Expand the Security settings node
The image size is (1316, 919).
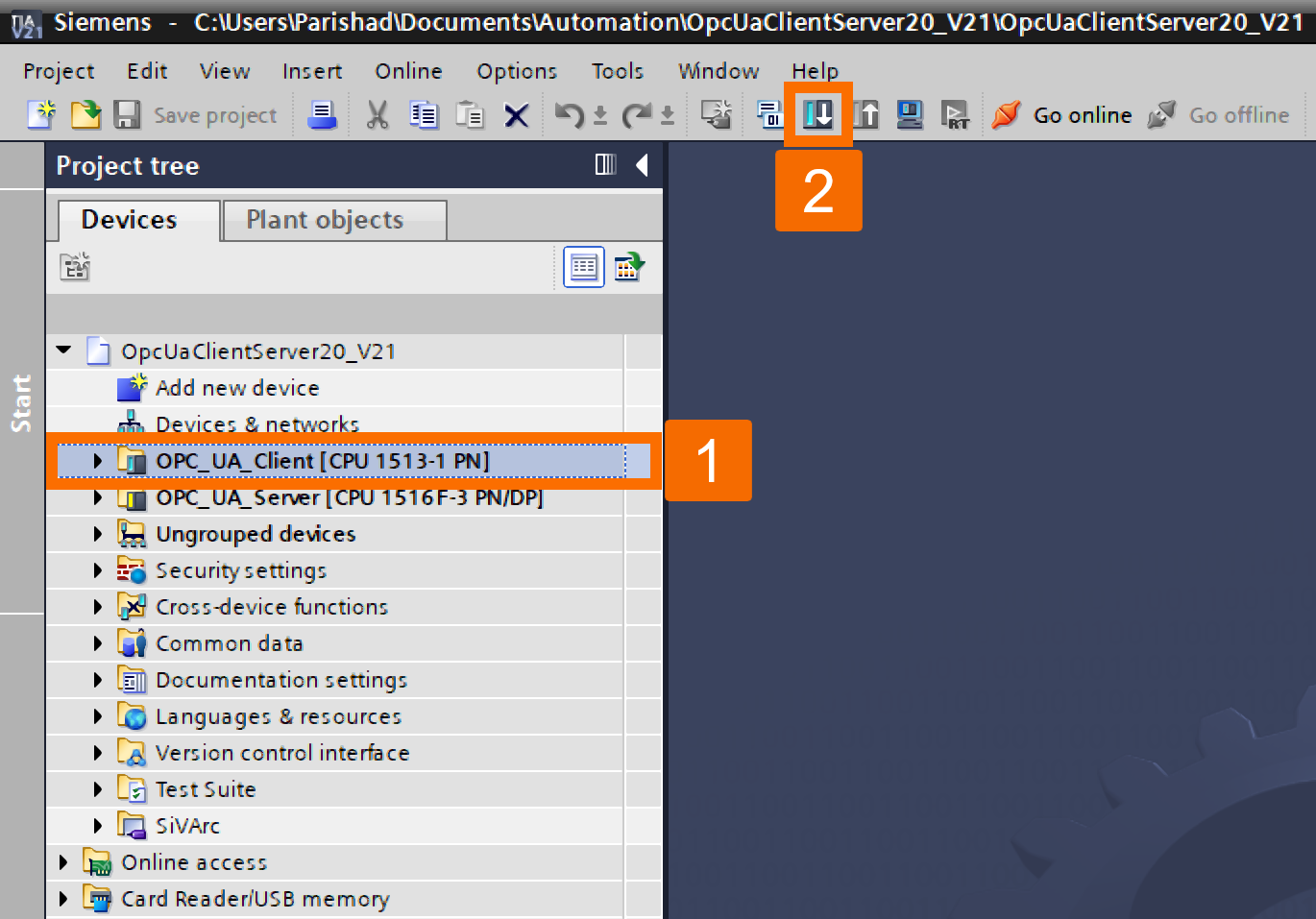(97, 570)
